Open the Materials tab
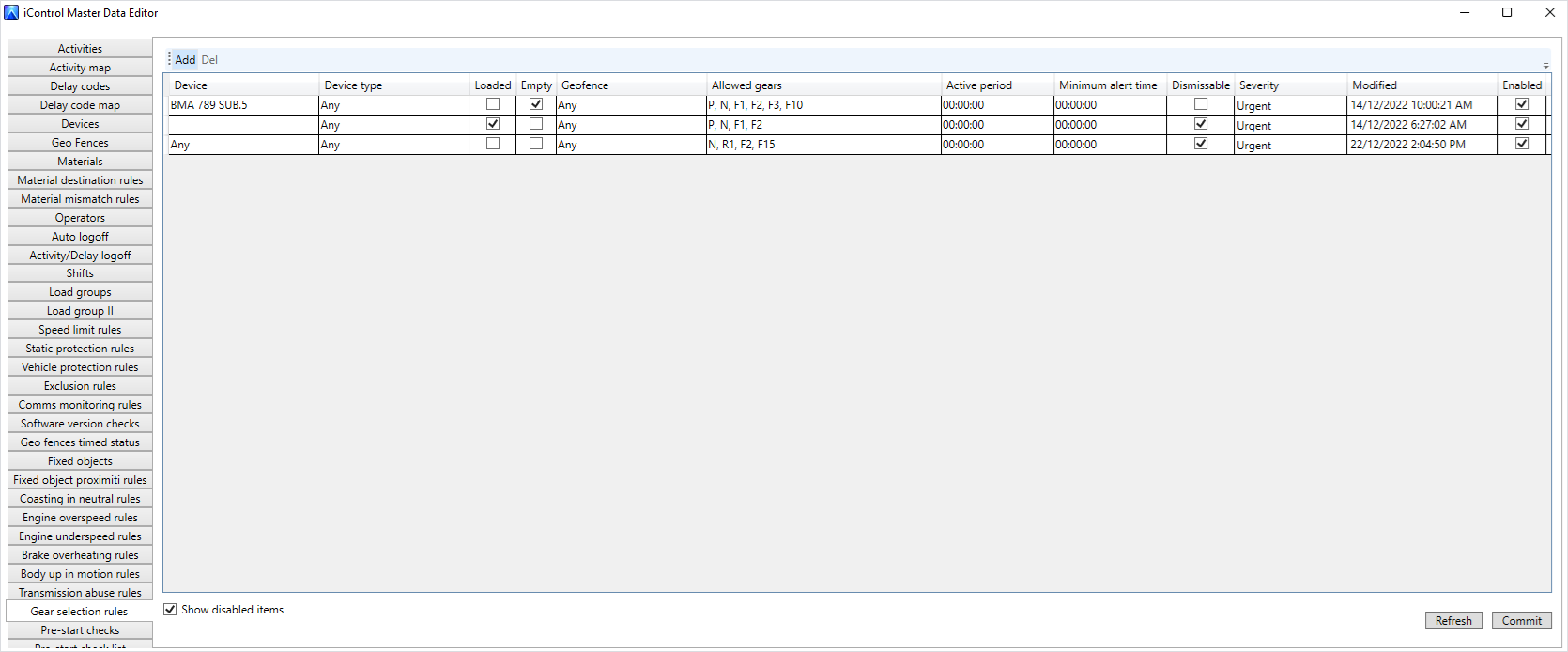 (x=80, y=162)
